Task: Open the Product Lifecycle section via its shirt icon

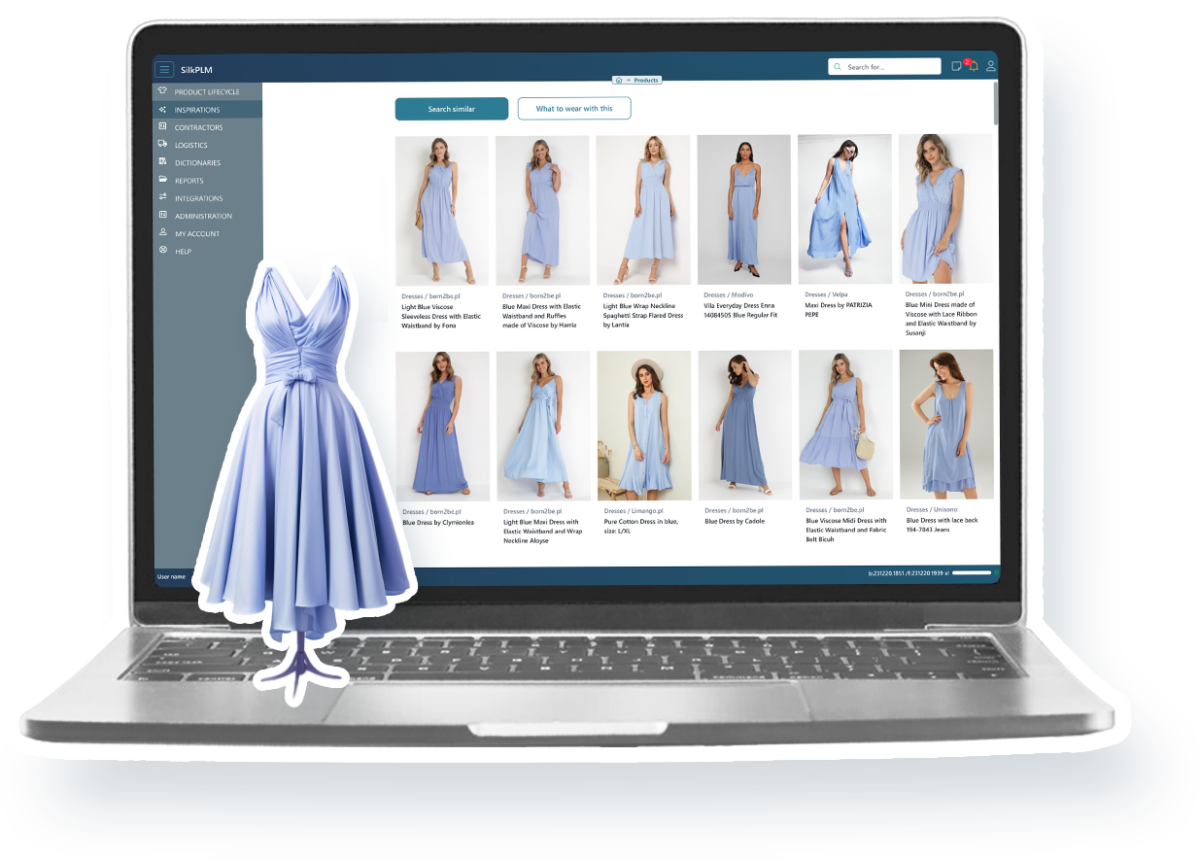Action: coord(163,91)
